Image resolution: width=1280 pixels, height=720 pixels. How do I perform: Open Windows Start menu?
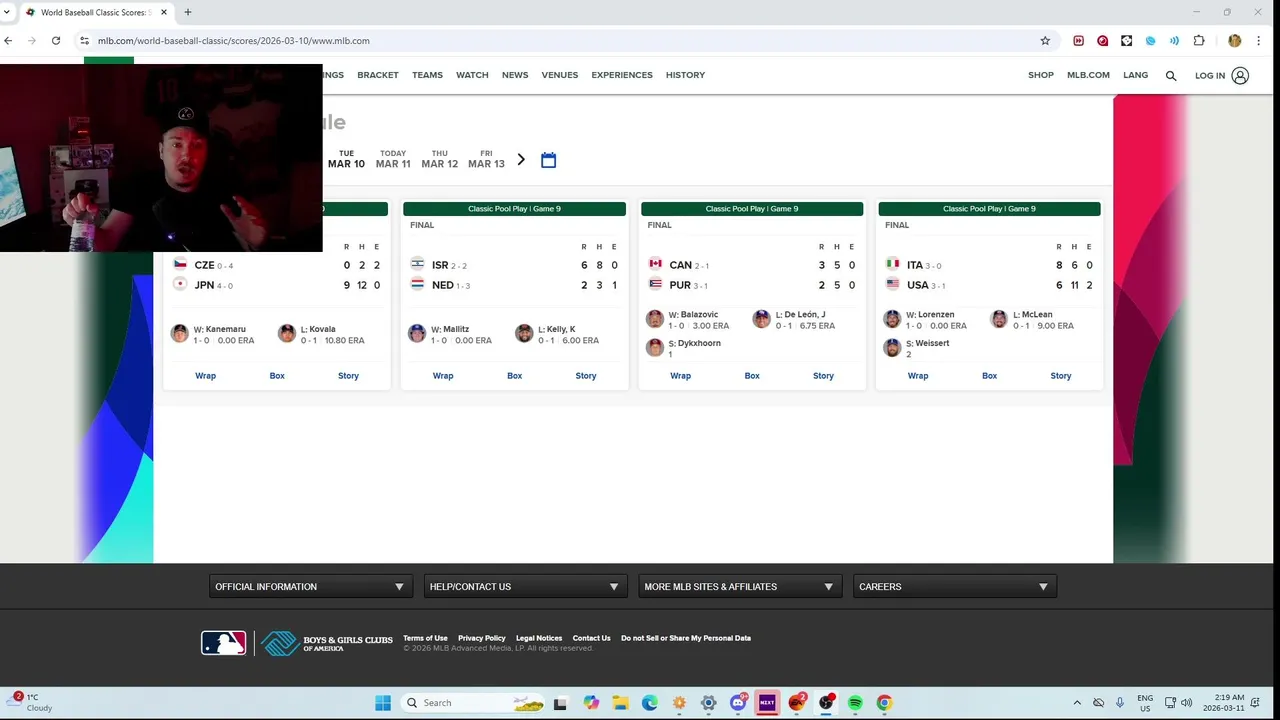(x=383, y=703)
